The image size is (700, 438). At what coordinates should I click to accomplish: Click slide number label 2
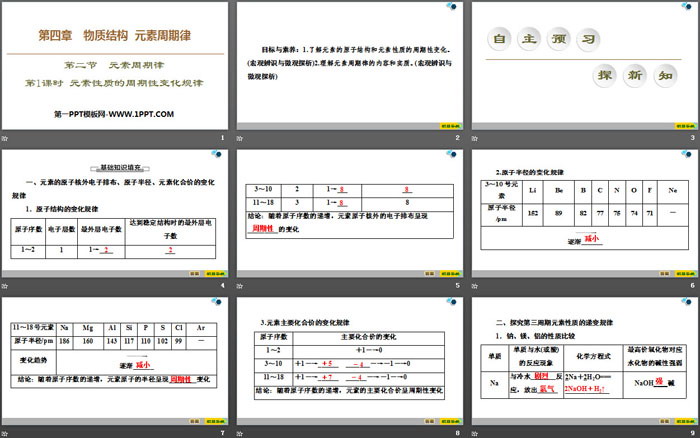coord(458,138)
